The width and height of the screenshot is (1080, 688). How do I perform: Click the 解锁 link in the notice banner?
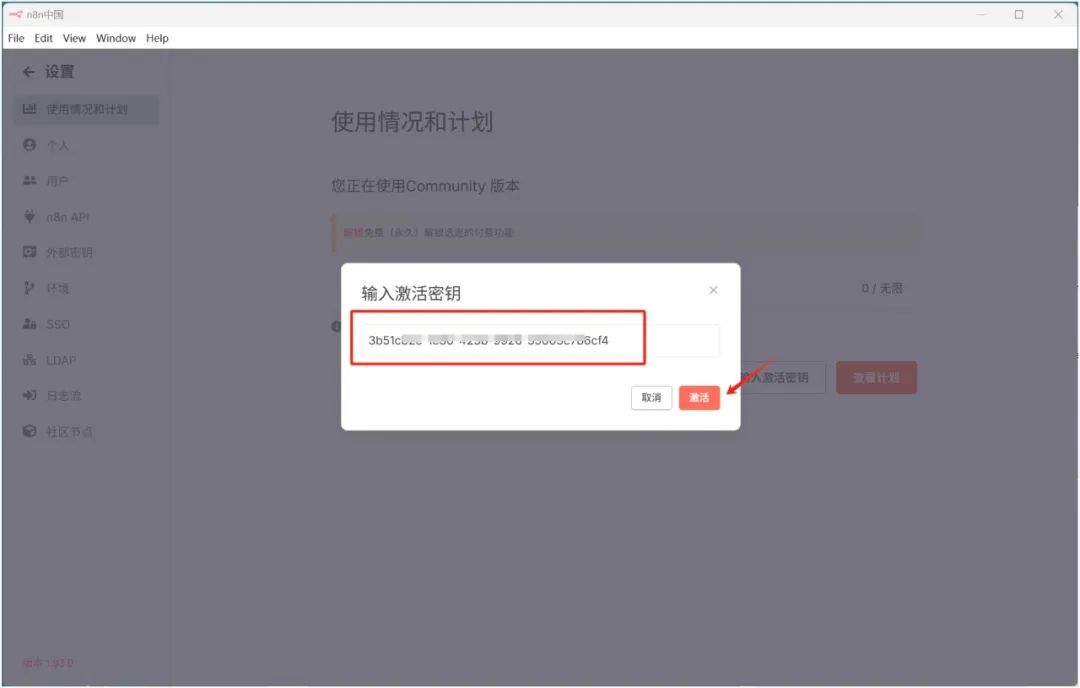point(353,233)
